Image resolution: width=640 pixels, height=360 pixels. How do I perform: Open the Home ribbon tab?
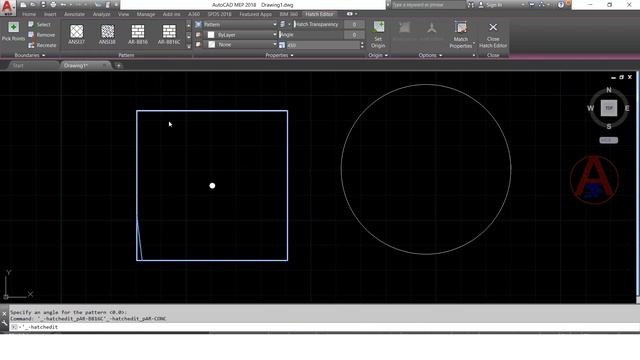tap(29, 14)
